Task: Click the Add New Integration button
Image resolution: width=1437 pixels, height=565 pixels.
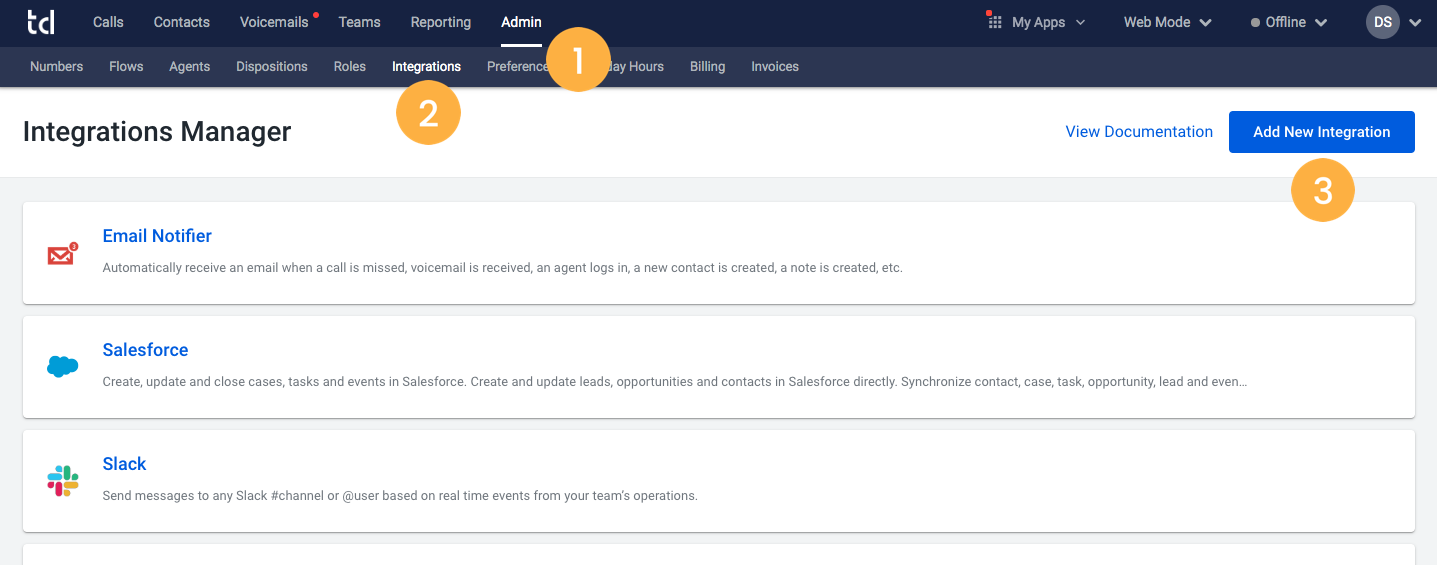Action: (1321, 132)
